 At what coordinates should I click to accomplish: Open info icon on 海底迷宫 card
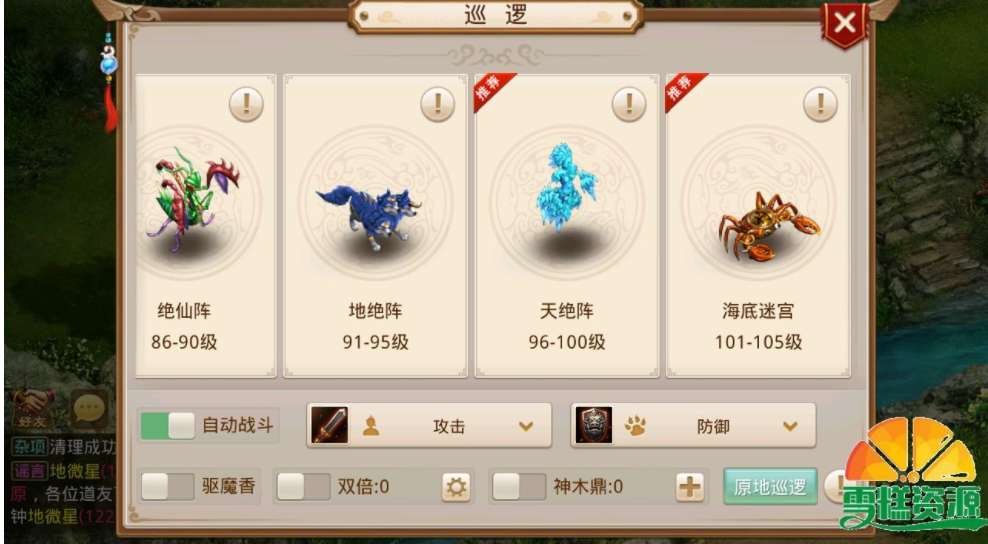point(820,104)
